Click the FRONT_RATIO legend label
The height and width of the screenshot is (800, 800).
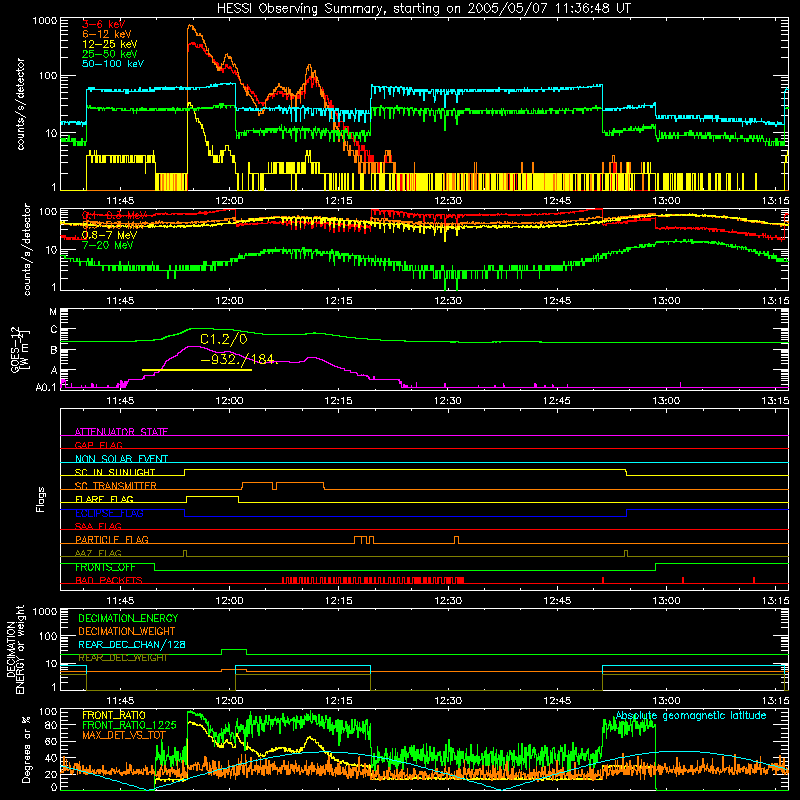(x=114, y=715)
